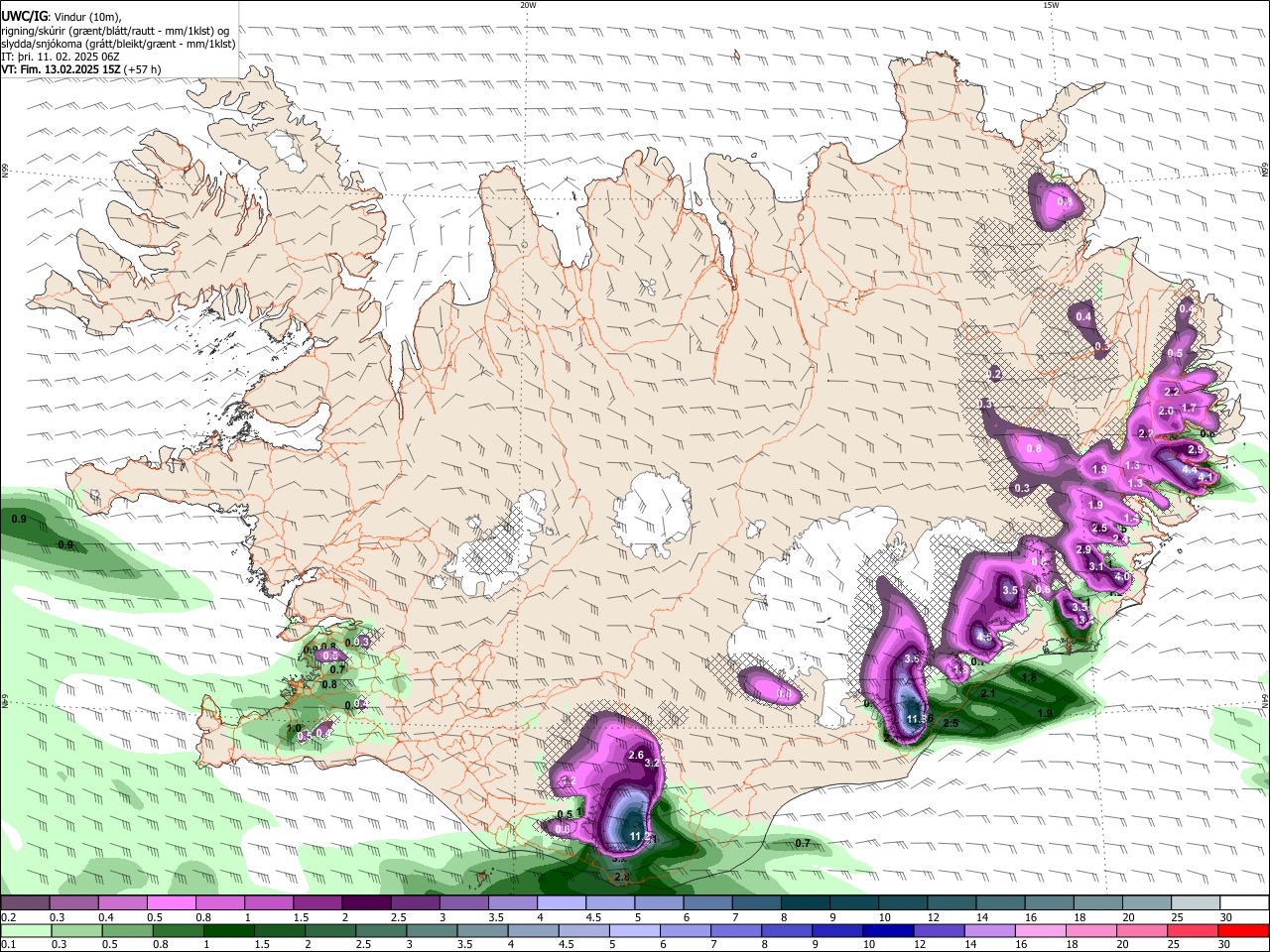Select snow legend swatch between 2 and 2.5
The image size is (1270, 952).
tap(366, 903)
